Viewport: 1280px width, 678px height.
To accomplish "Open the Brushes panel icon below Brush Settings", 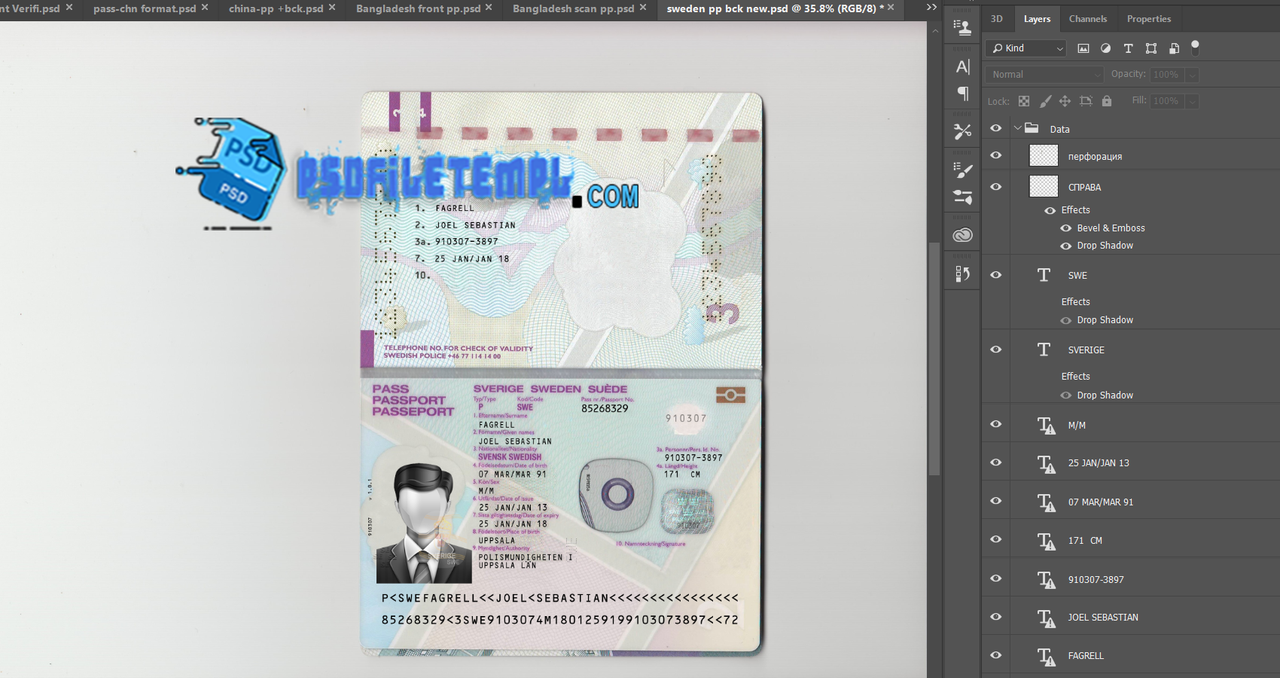I will [963, 197].
